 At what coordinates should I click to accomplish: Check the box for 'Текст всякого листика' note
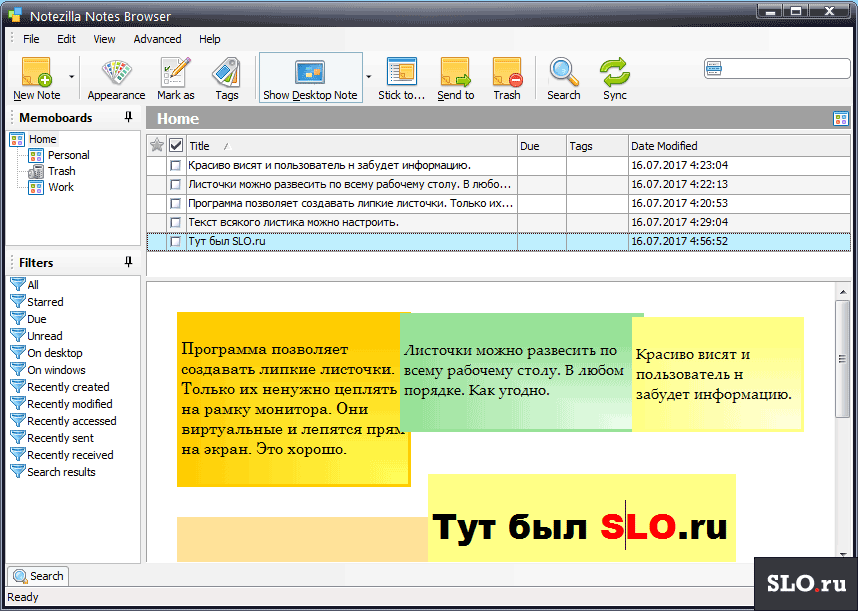(176, 223)
